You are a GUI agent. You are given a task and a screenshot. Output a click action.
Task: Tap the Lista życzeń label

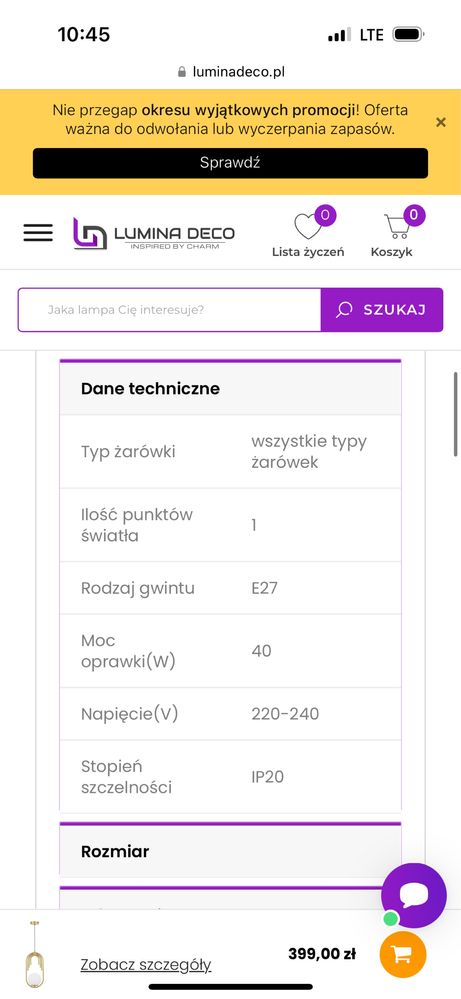[x=308, y=252]
